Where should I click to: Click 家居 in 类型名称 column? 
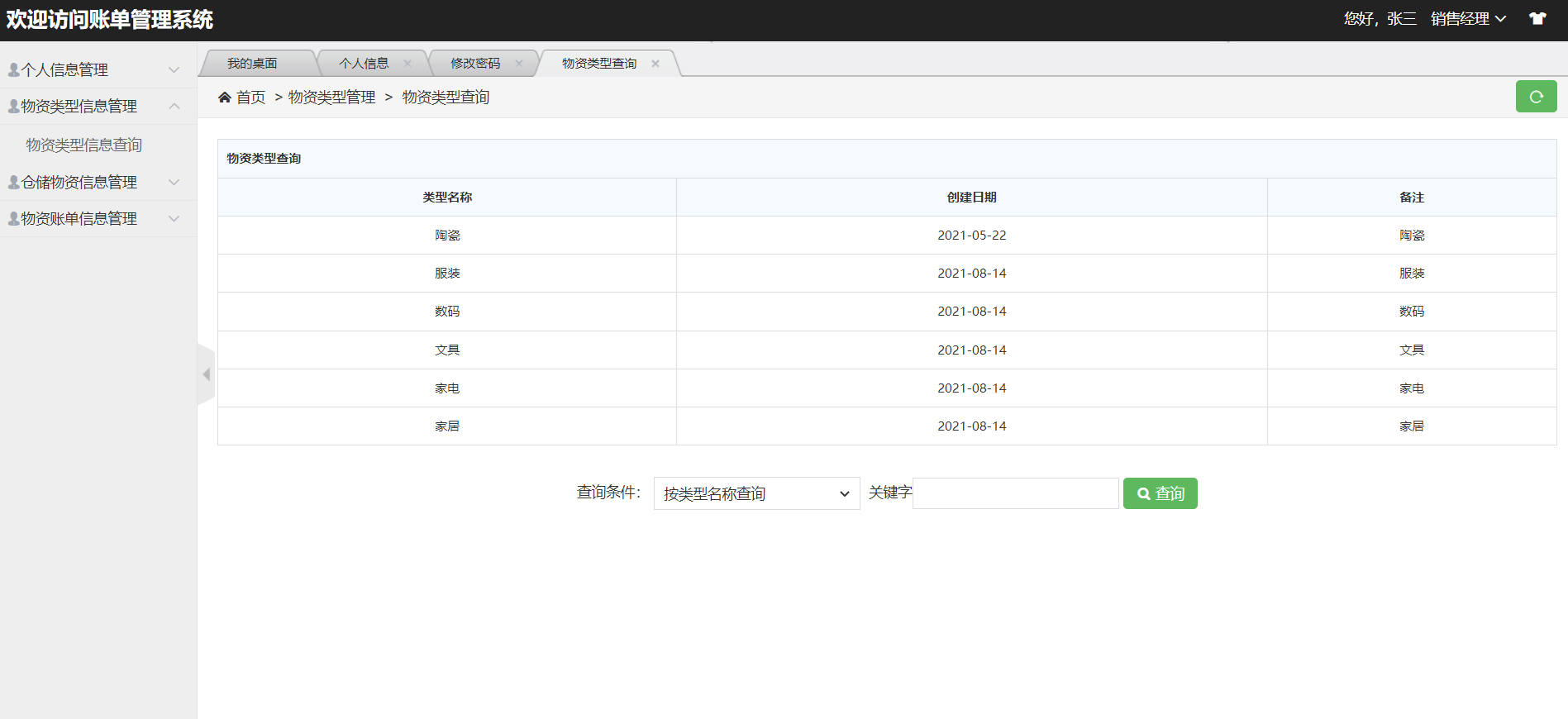click(447, 426)
